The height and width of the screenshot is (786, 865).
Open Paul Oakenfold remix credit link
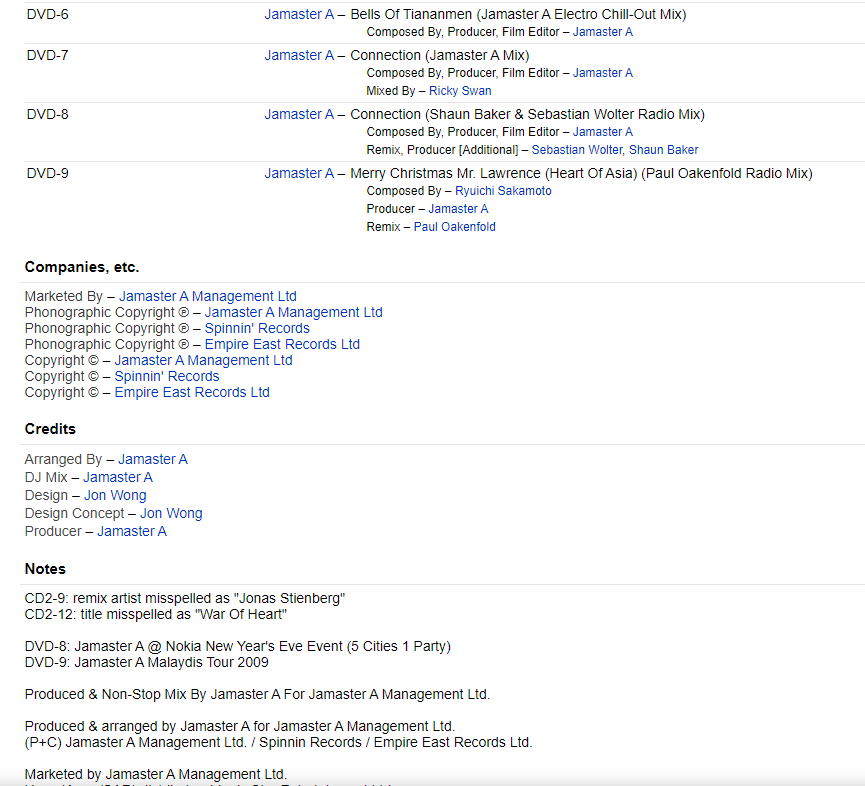coord(455,227)
